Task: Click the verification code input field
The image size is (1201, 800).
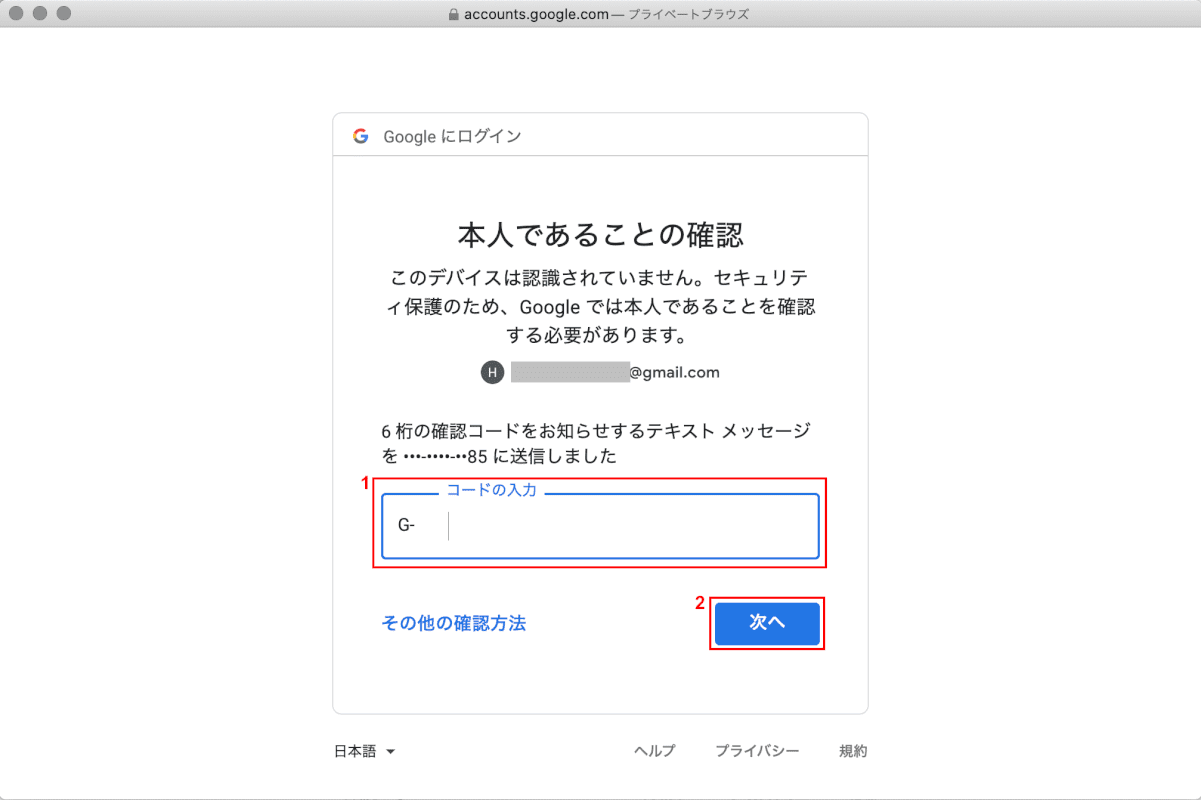Action: coord(600,526)
